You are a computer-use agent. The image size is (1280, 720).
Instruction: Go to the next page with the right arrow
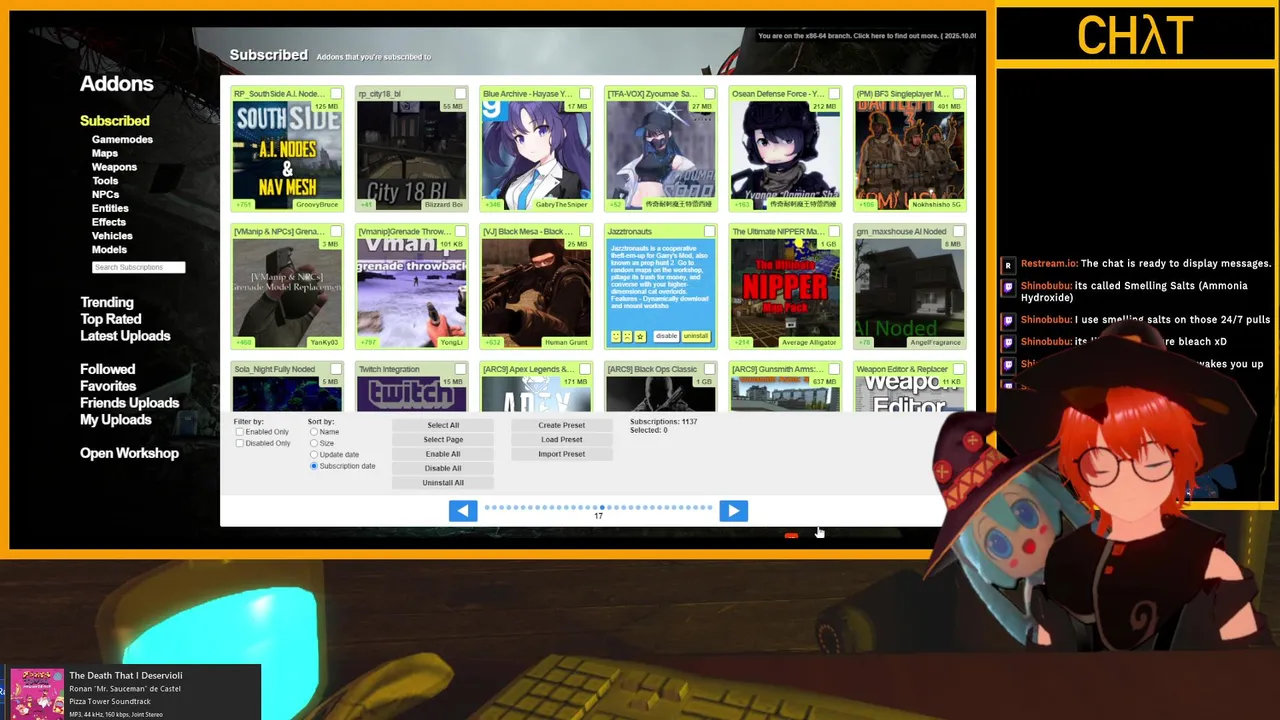click(x=733, y=511)
